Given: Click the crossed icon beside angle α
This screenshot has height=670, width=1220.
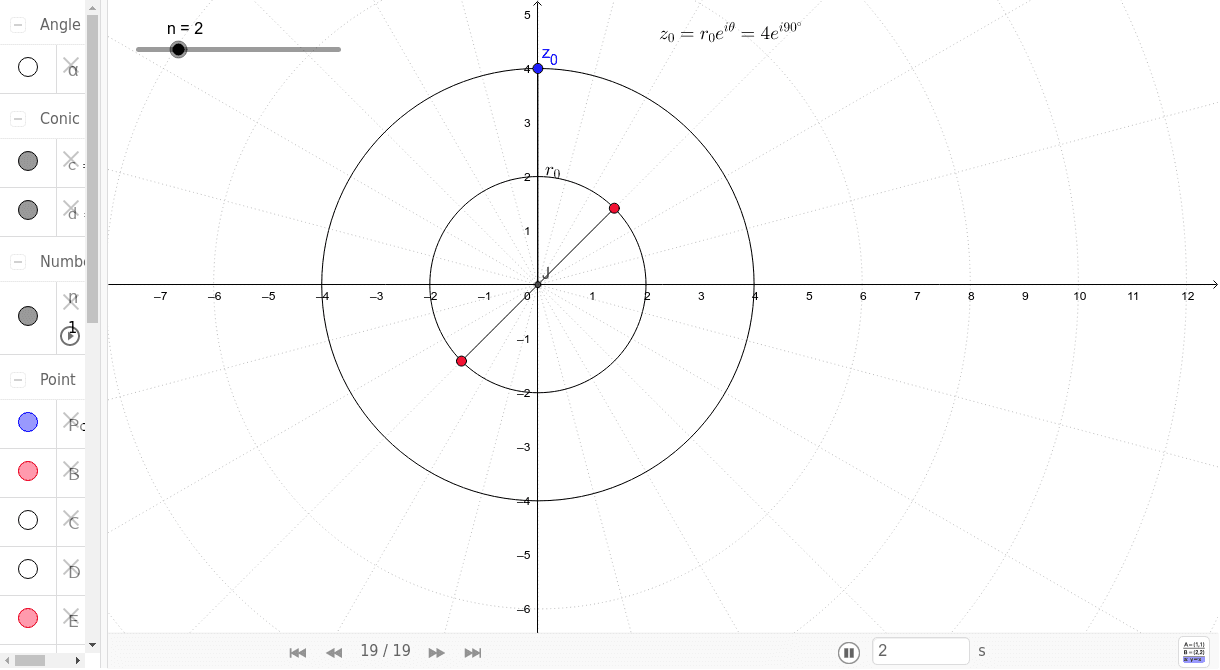Looking at the screenshot, I should pos(71,66).
